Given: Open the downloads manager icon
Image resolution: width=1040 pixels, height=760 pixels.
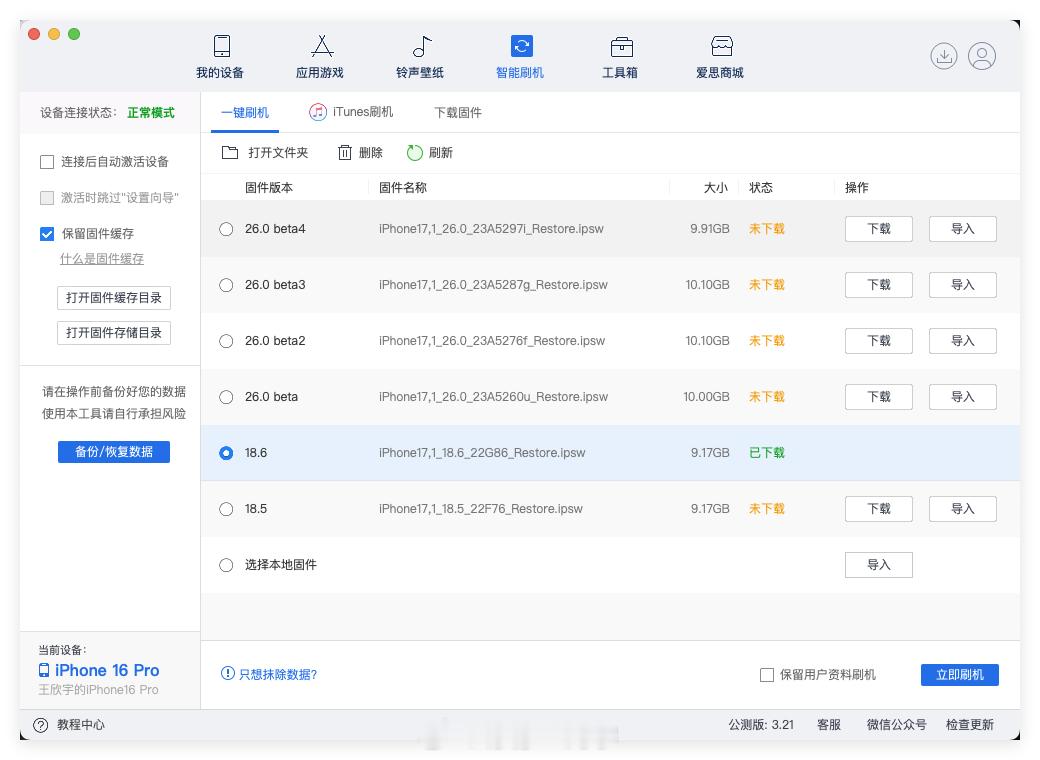Looking at the screenshot, I should pos(943,56).
